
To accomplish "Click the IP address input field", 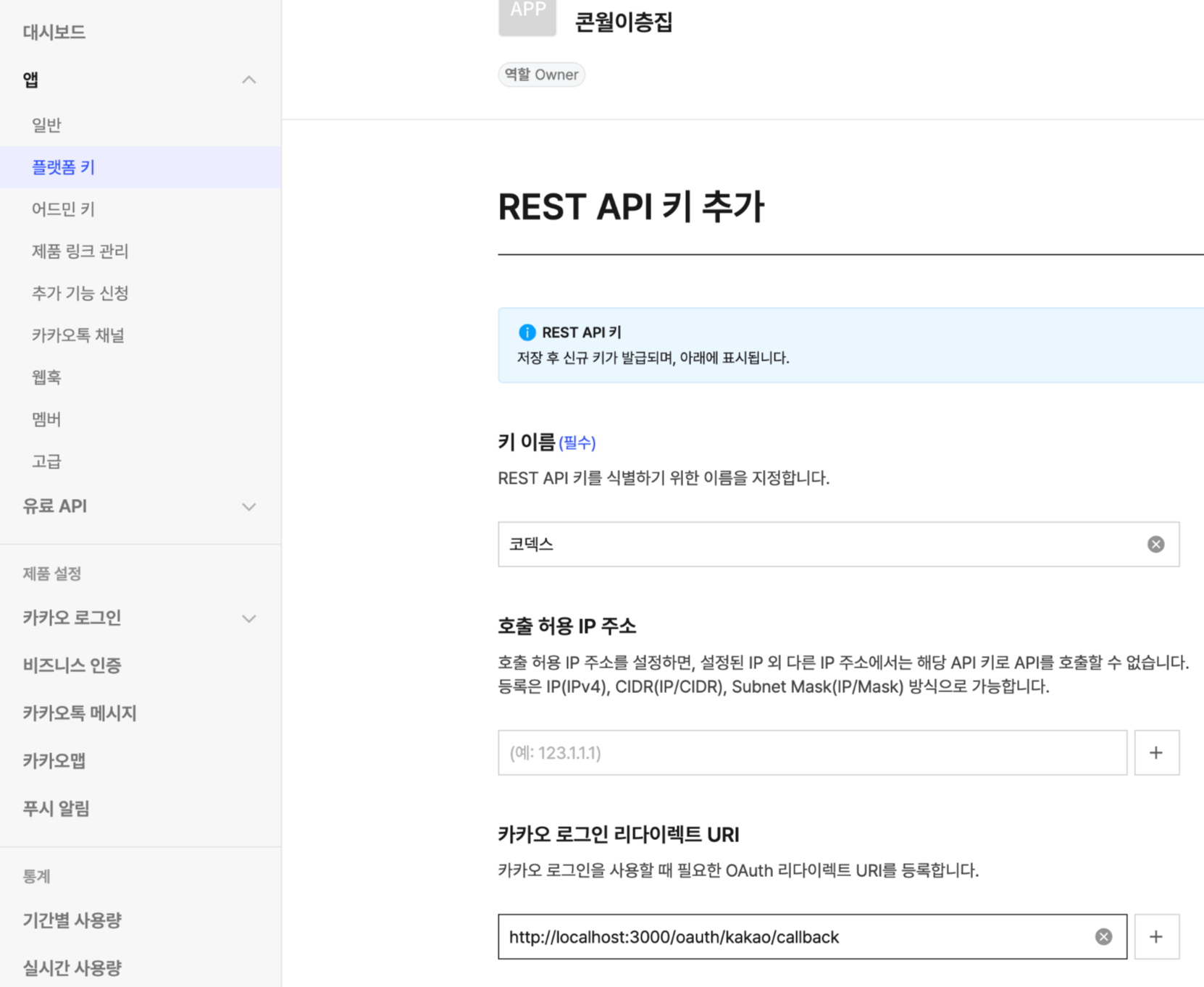I will 812,752.
